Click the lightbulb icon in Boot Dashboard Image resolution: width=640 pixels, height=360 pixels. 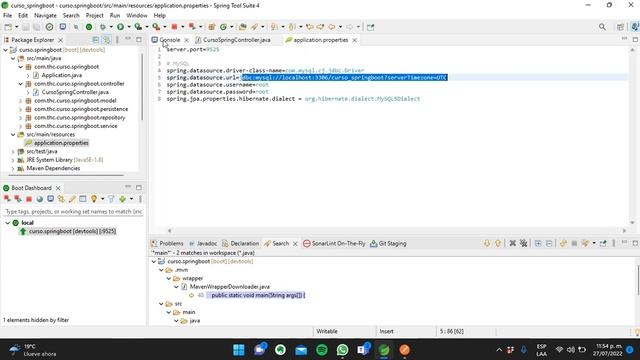click(94, 199)
